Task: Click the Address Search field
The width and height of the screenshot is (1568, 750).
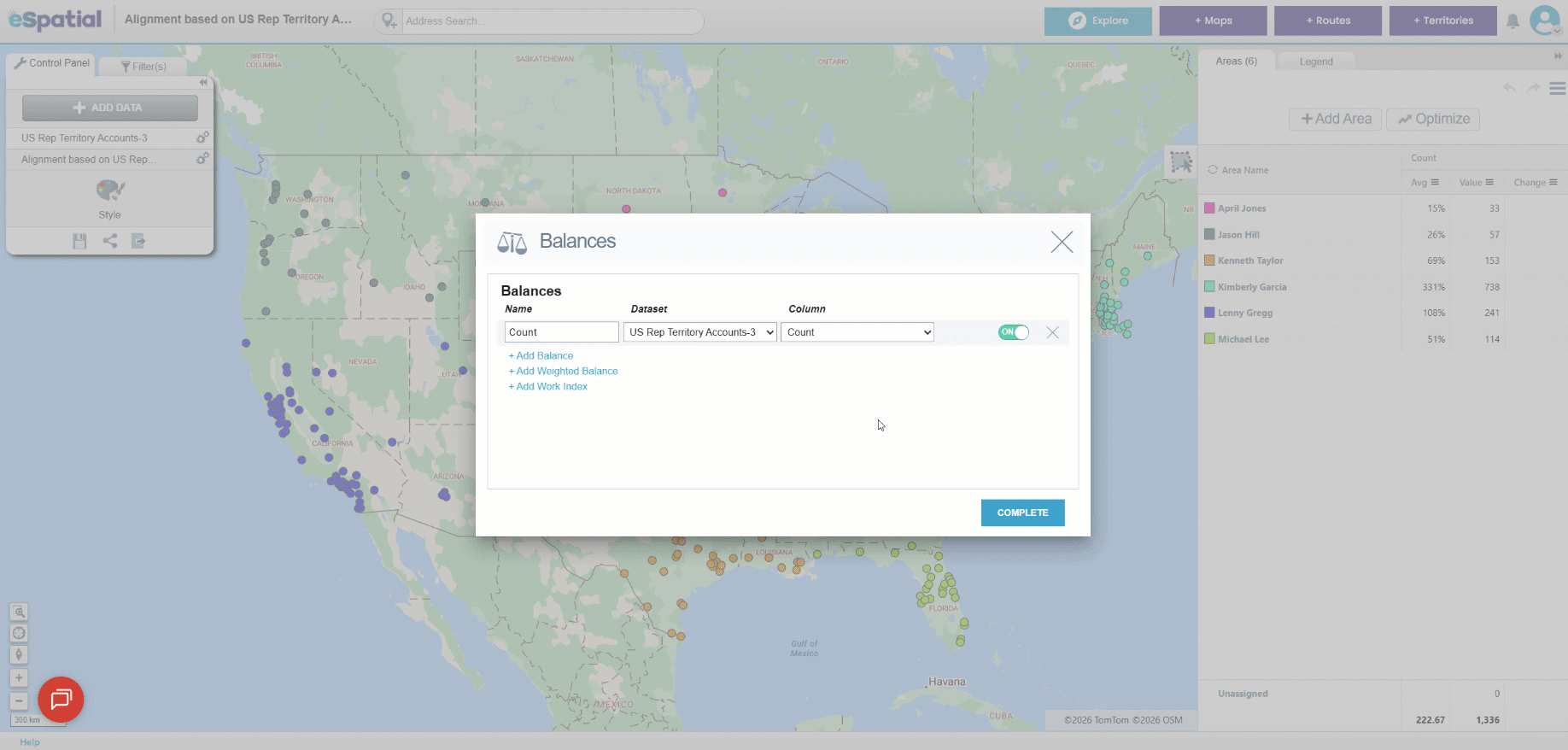Action: tap(551, 21)
